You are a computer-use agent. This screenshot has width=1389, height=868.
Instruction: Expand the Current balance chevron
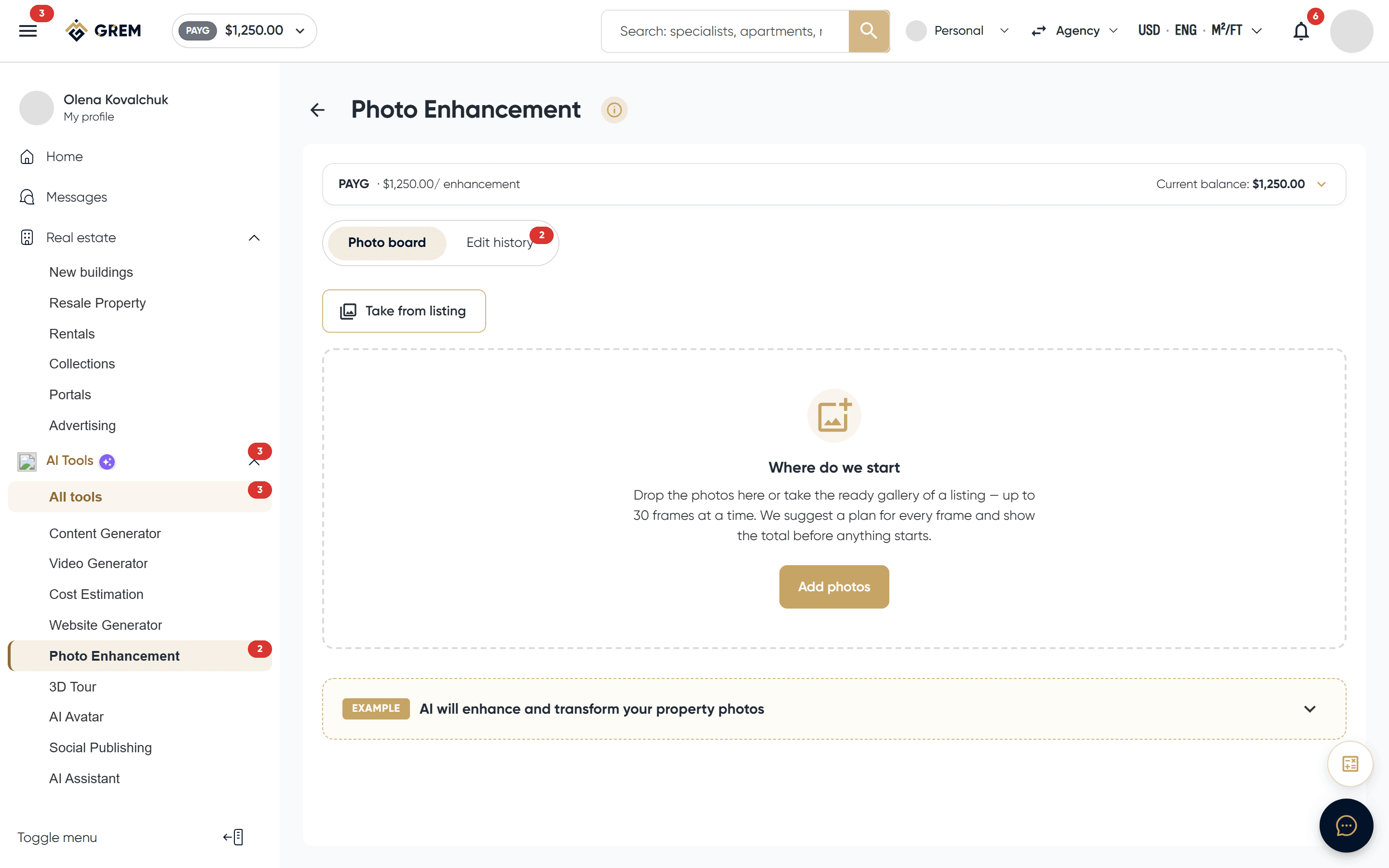pyautogui.click(x=1321, y=184)
